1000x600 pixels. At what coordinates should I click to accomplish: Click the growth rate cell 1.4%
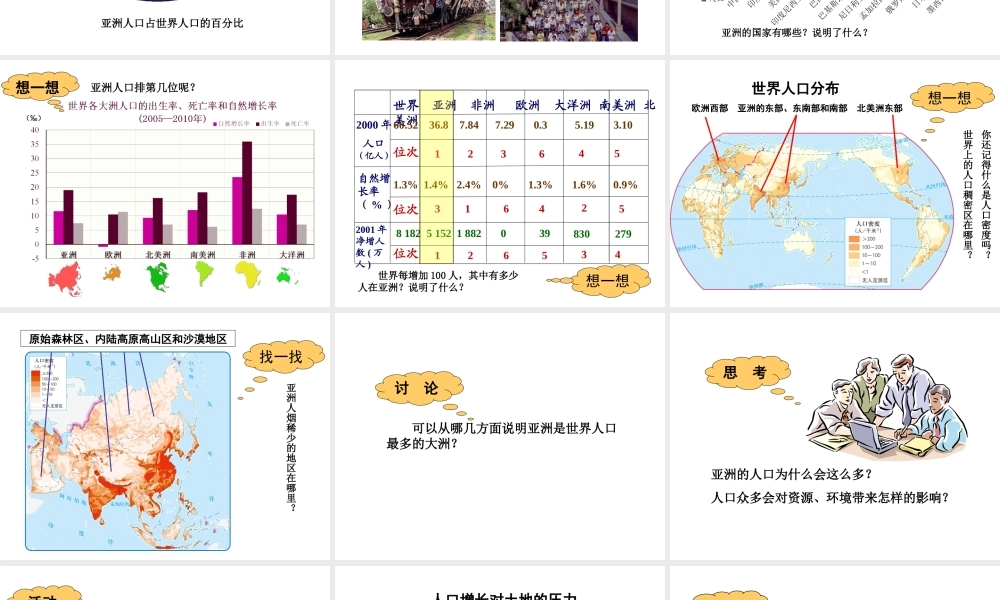436,185
